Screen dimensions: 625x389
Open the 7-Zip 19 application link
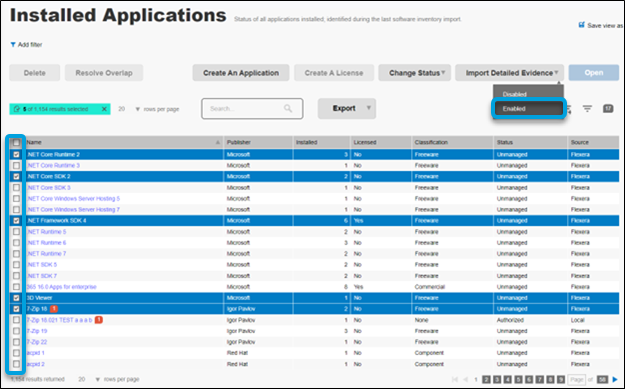click(x=37, y=331)
